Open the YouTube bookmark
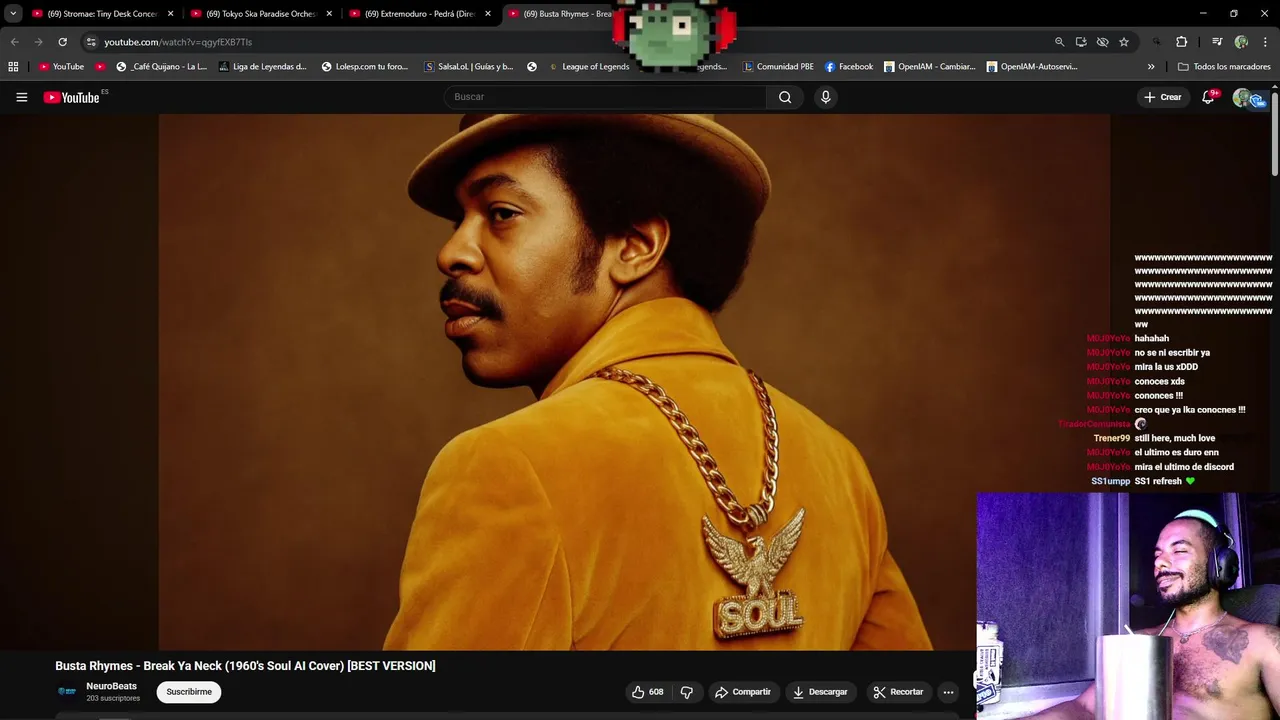Viewport: 1280px width, 720px height. pyautogui.click(x=61, y=67)
